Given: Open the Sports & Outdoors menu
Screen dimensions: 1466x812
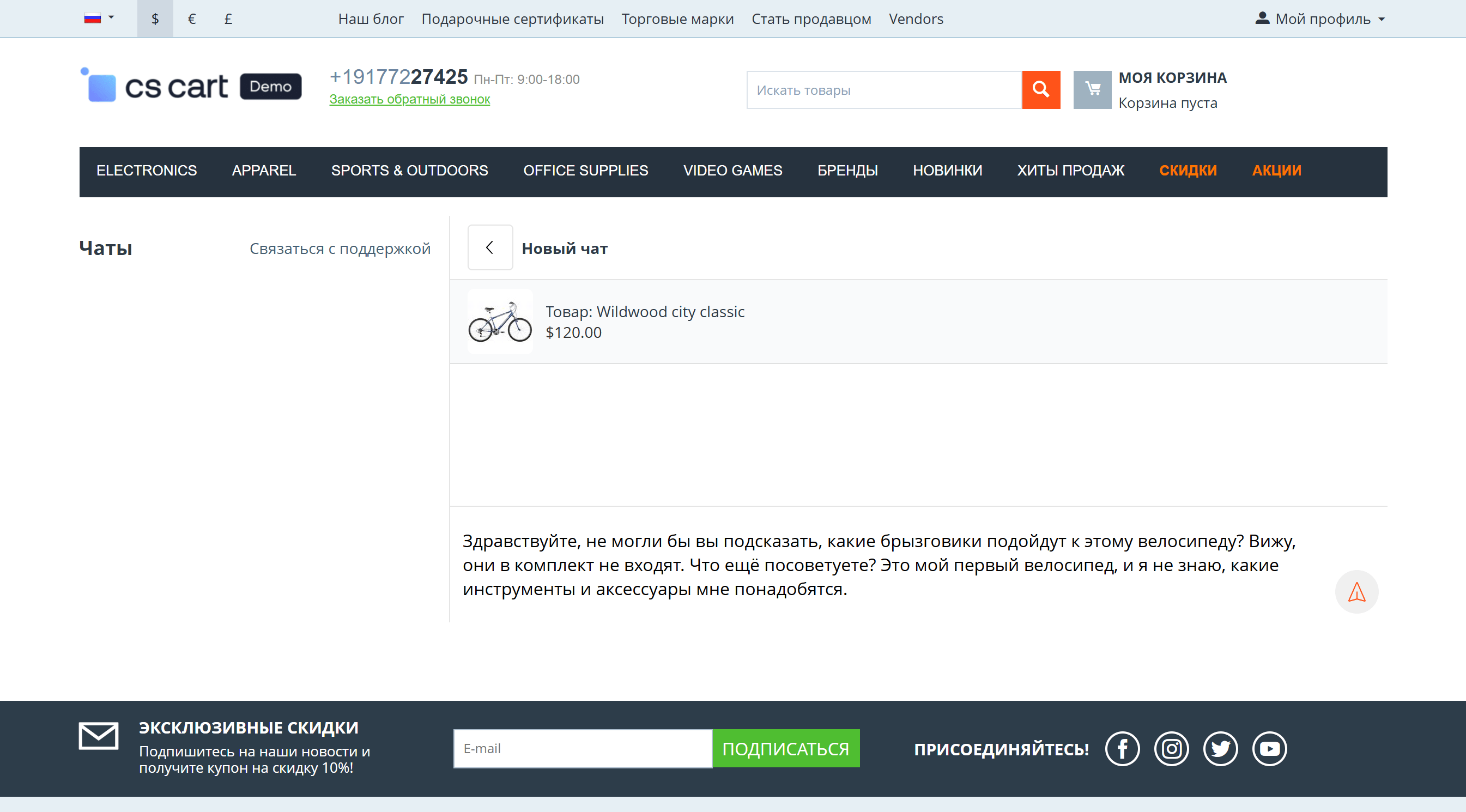Looking at the screenshot, I should pos(409,171).
